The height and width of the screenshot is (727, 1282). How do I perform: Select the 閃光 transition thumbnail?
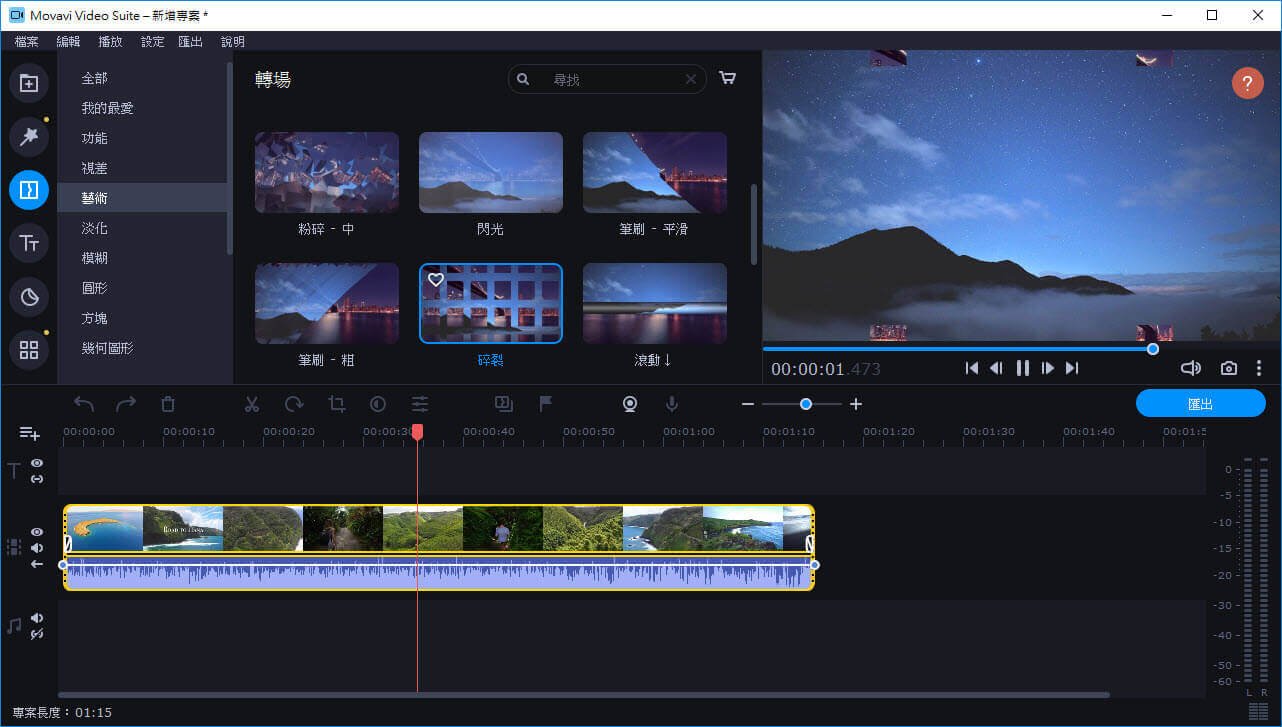point(491,172)
